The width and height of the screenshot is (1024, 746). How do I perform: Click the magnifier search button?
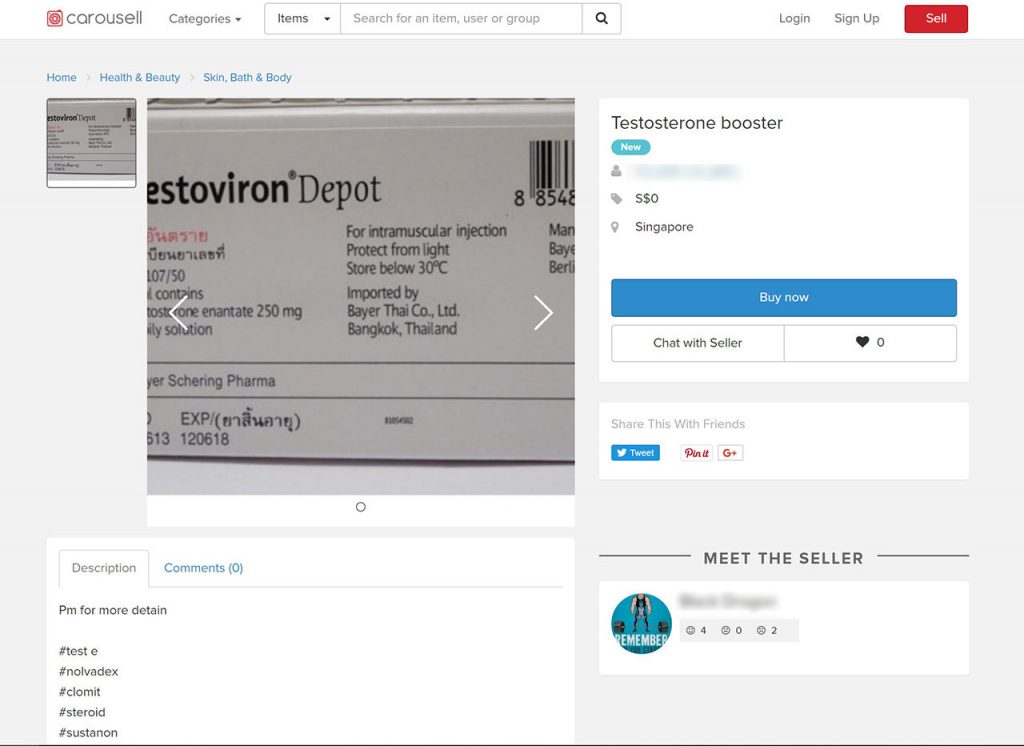pos(601,18)
